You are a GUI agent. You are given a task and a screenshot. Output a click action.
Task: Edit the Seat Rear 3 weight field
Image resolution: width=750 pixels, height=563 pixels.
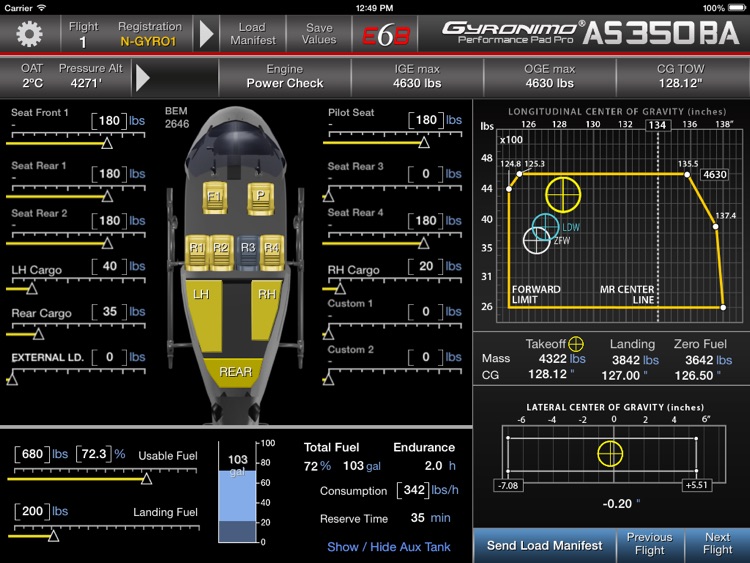426,174
